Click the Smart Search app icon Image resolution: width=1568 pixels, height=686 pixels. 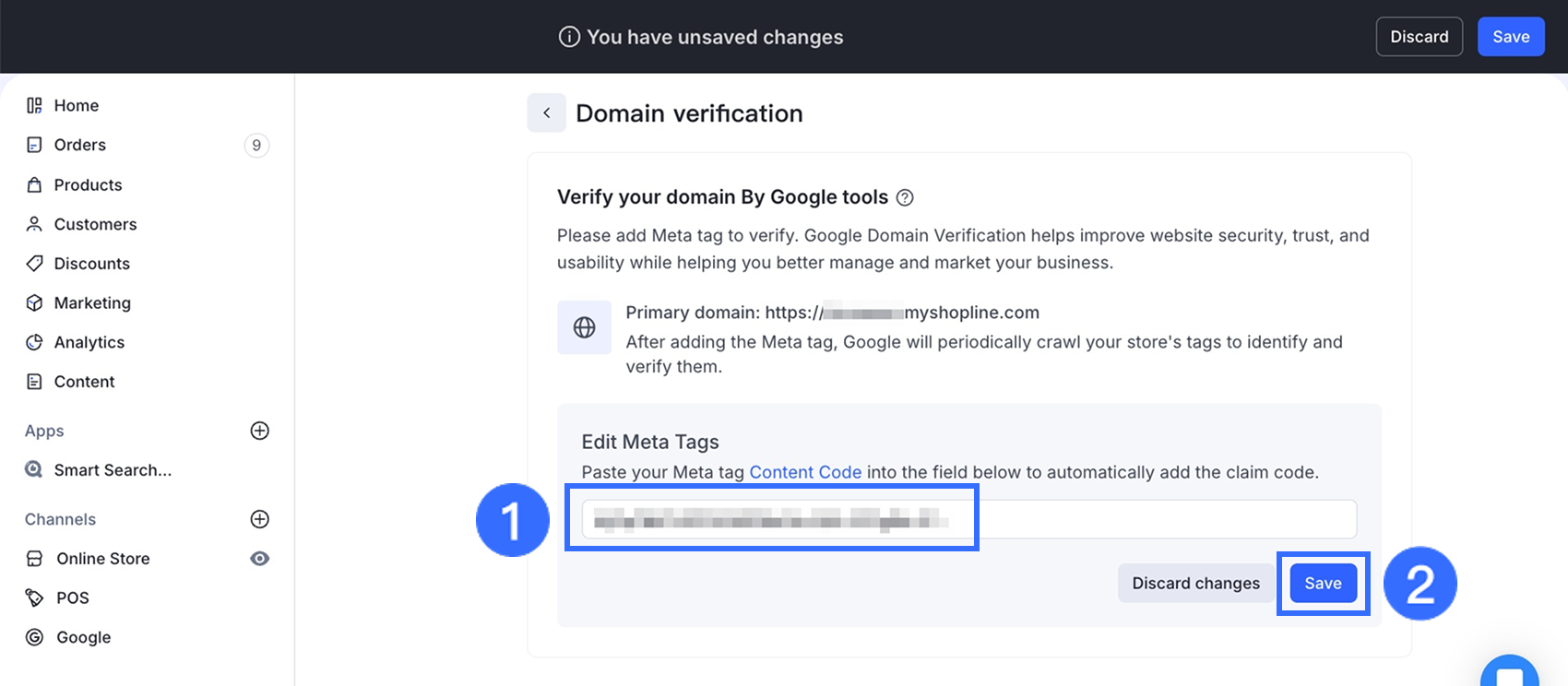pyautogui.click(x=34, y=470)
